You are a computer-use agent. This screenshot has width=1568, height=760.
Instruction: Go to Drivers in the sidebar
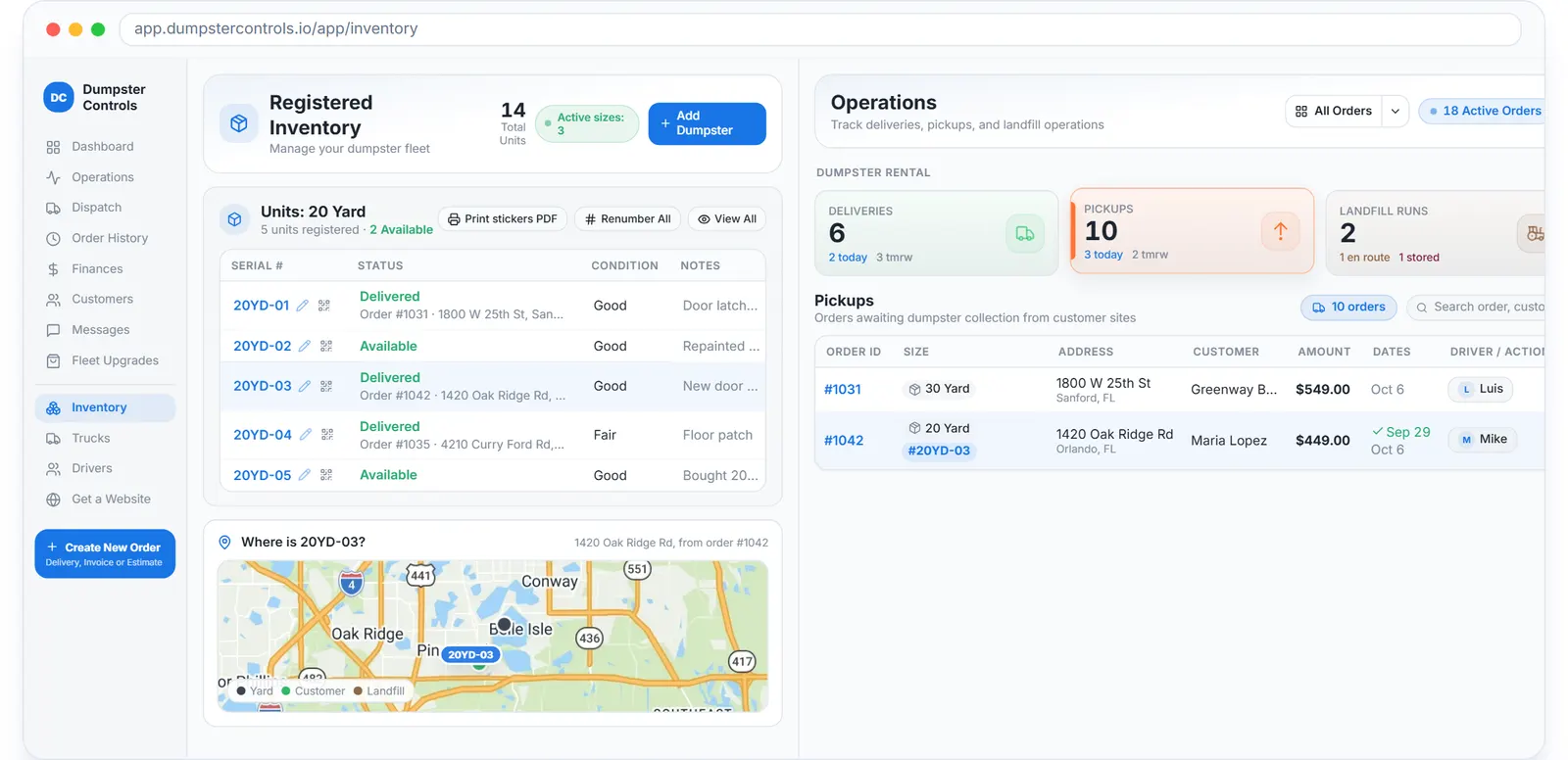click(x=105, y=469)
